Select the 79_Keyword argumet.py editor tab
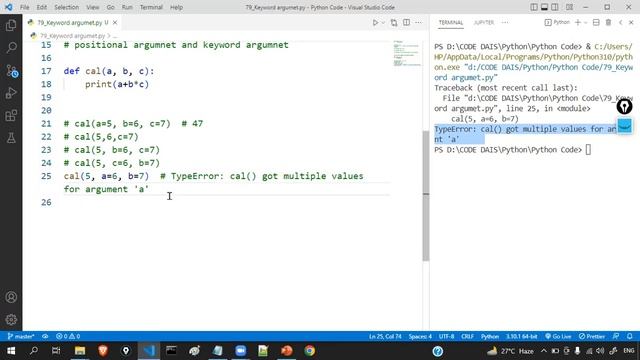Image resolution: width=640 pixels, height=360 pixels. point(69,23)
